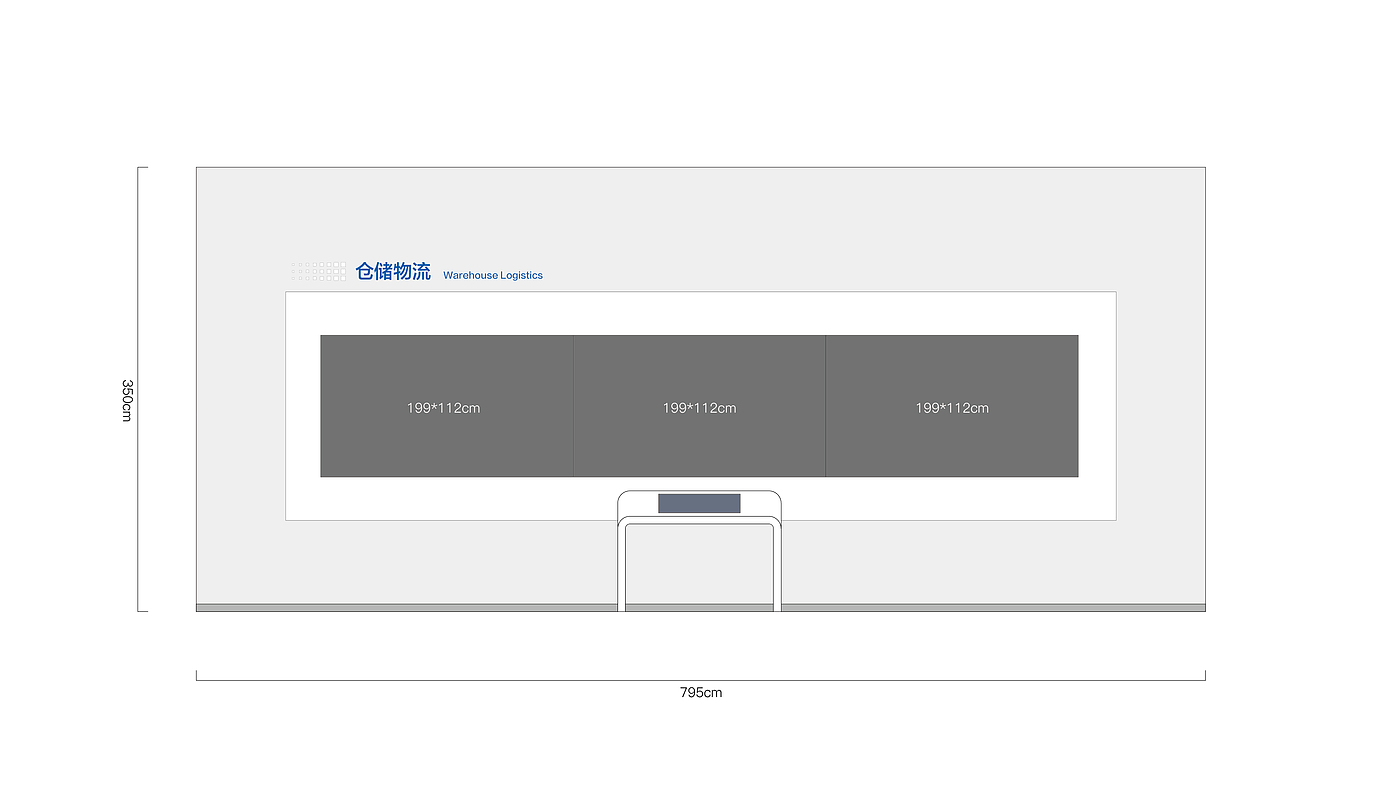This screenshot has width=1400, height=788.
Task: Click the 795cm width dimension label
Action: [701, 692]
